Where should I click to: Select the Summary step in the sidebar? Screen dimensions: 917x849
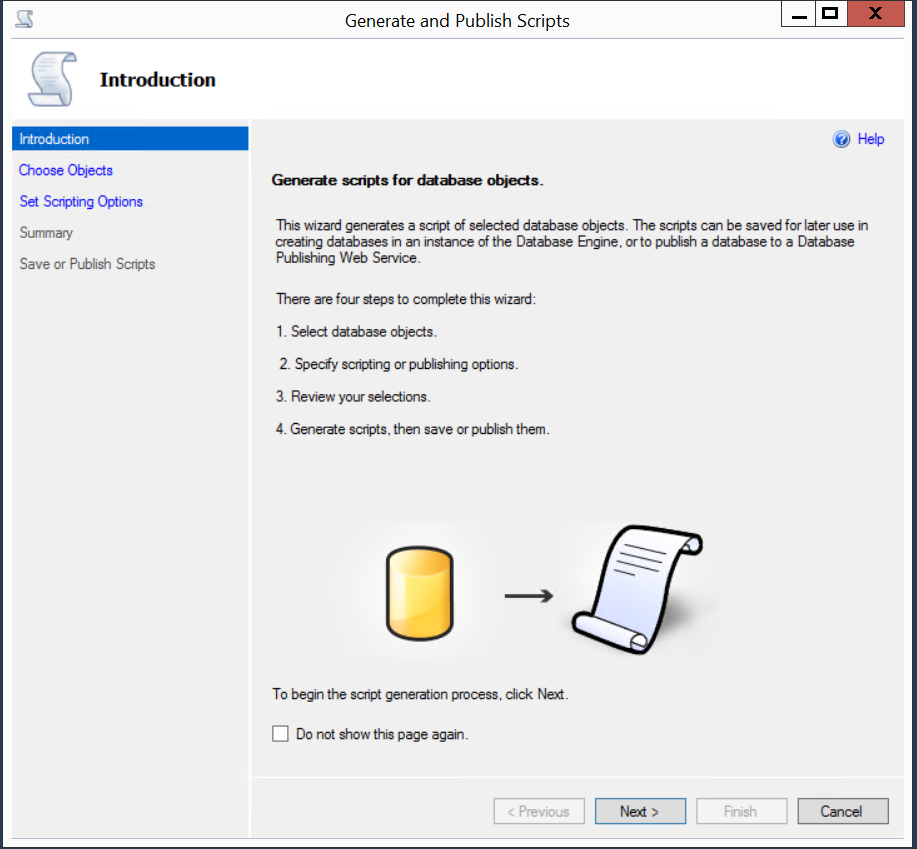point(46,233)
